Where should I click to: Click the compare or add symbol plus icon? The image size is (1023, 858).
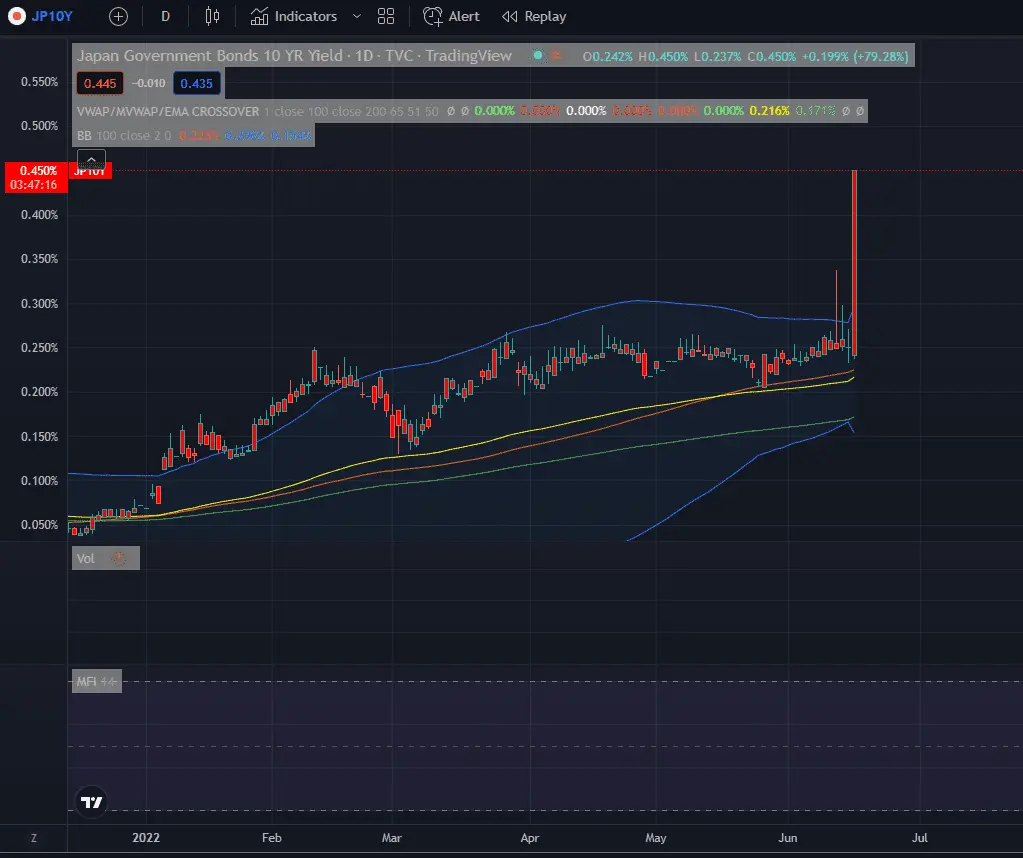(118, 16)
